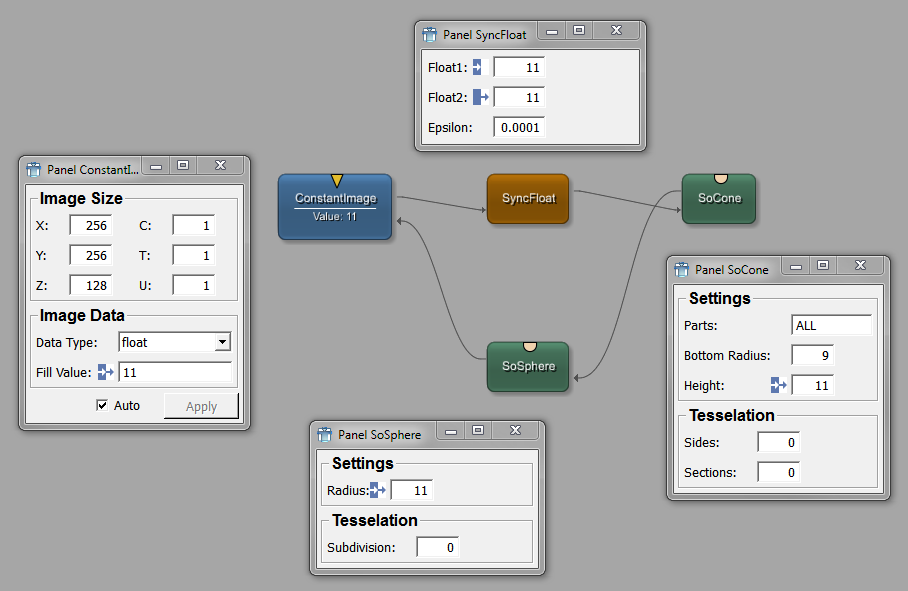Click the SoCone Parts field
This screenshot has width=908, height=591.
coord(831,325)
